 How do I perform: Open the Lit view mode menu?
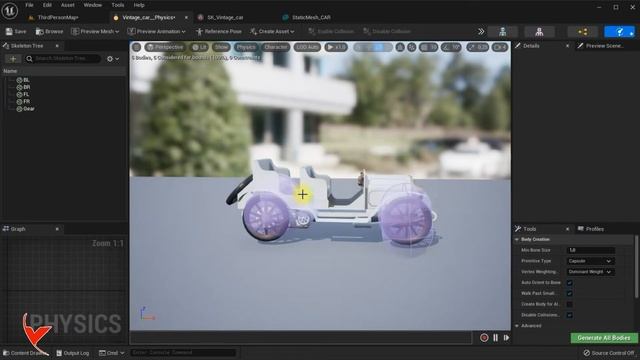click(199, 47)
